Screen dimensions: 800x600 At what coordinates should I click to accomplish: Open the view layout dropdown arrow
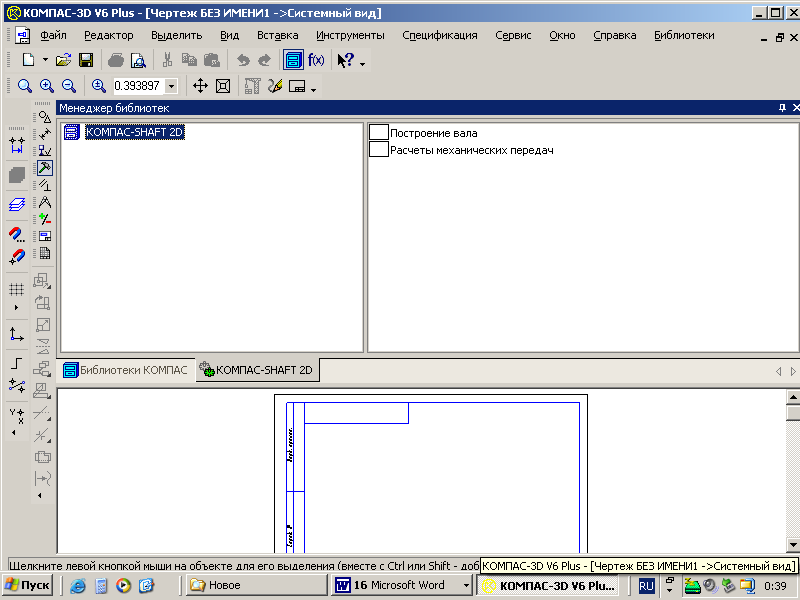pos(313,89)
